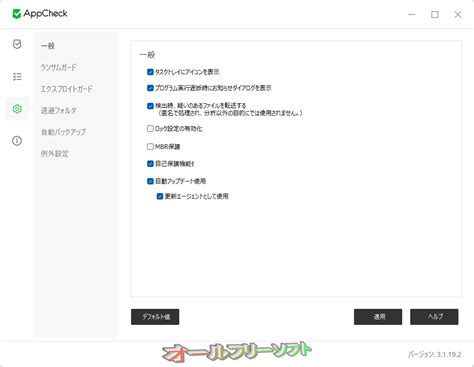Open the info icon in sidebar

pyautogui.click(x=17, y=141)
